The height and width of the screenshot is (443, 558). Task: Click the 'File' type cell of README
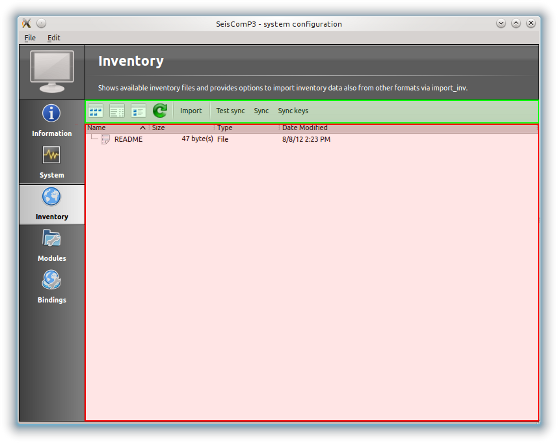(223, 139)
